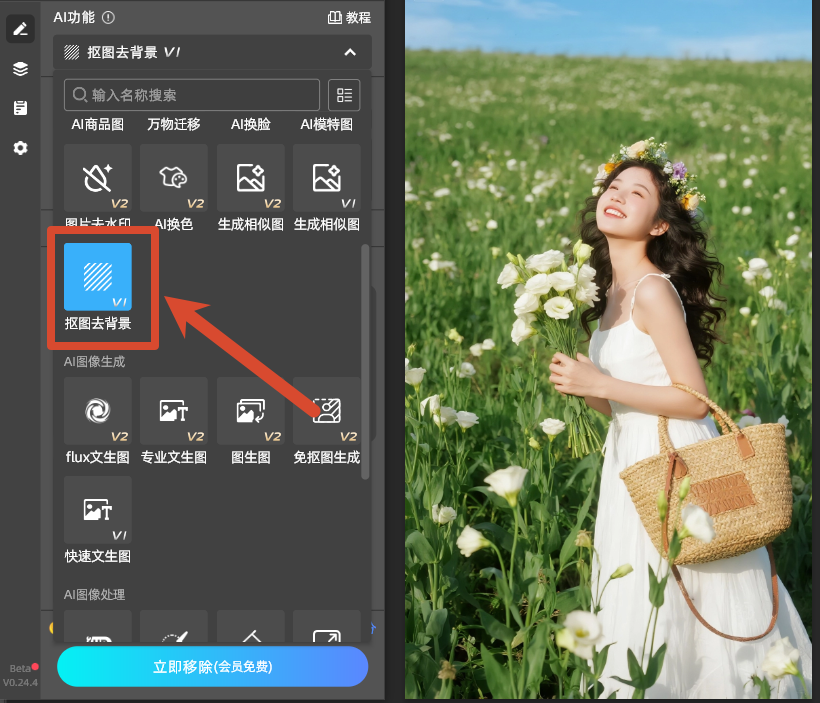Open the flux文生图 generator

pos(98,411)
